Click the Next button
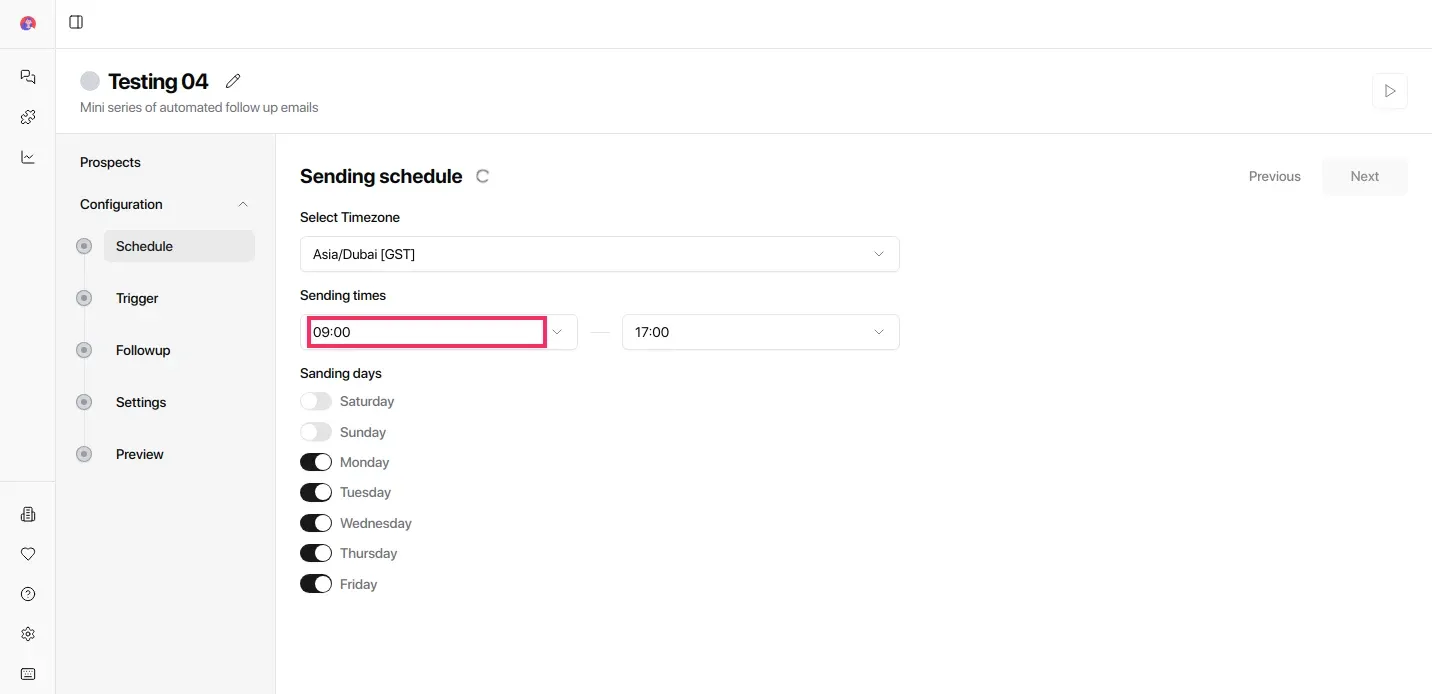 pos(1364,176)
